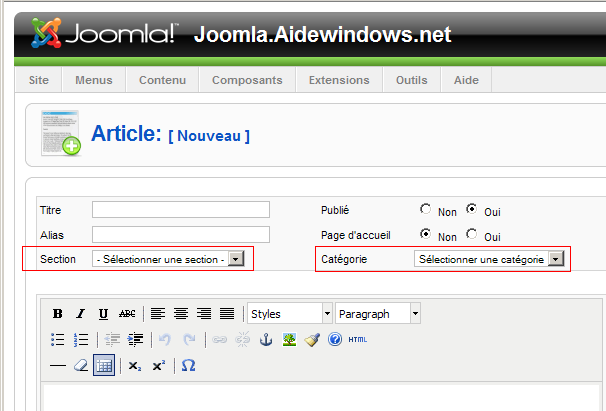Screen dimensions: 606x411
Task: Insert an anchor
Action: tap(266, 339)
